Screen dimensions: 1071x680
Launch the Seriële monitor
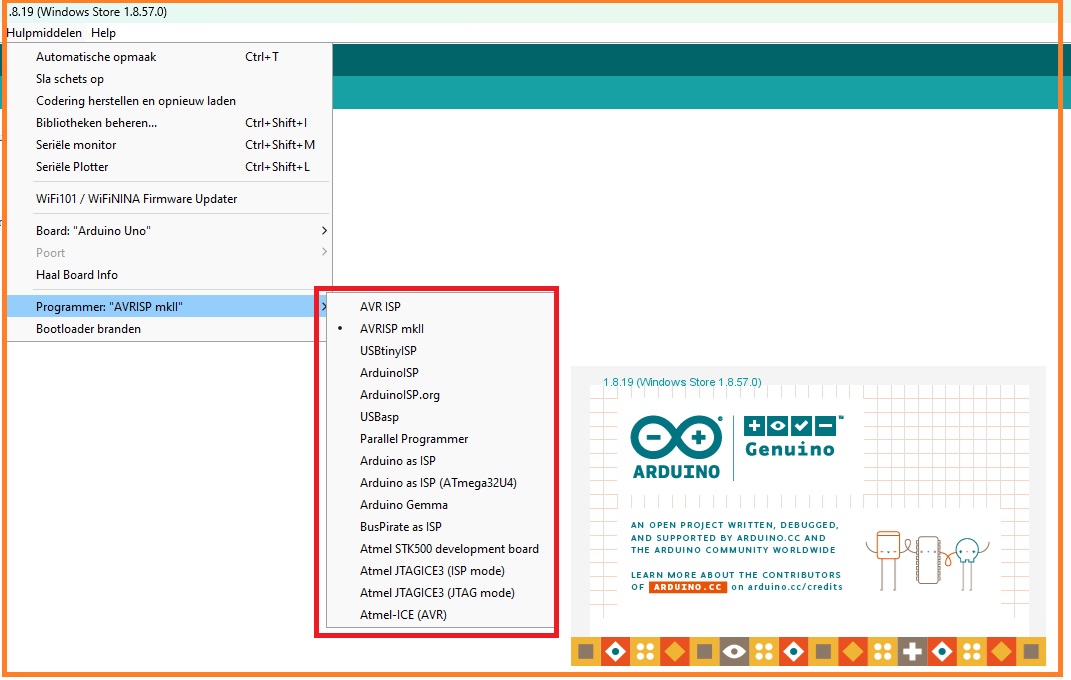[169, 145]
